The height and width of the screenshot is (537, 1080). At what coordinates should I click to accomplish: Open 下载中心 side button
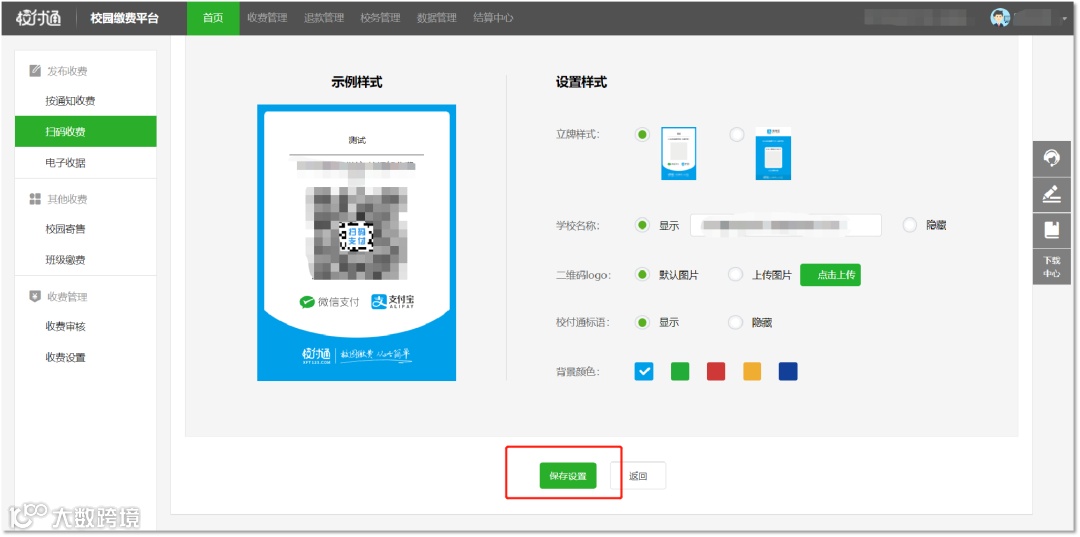[1052, 266]
